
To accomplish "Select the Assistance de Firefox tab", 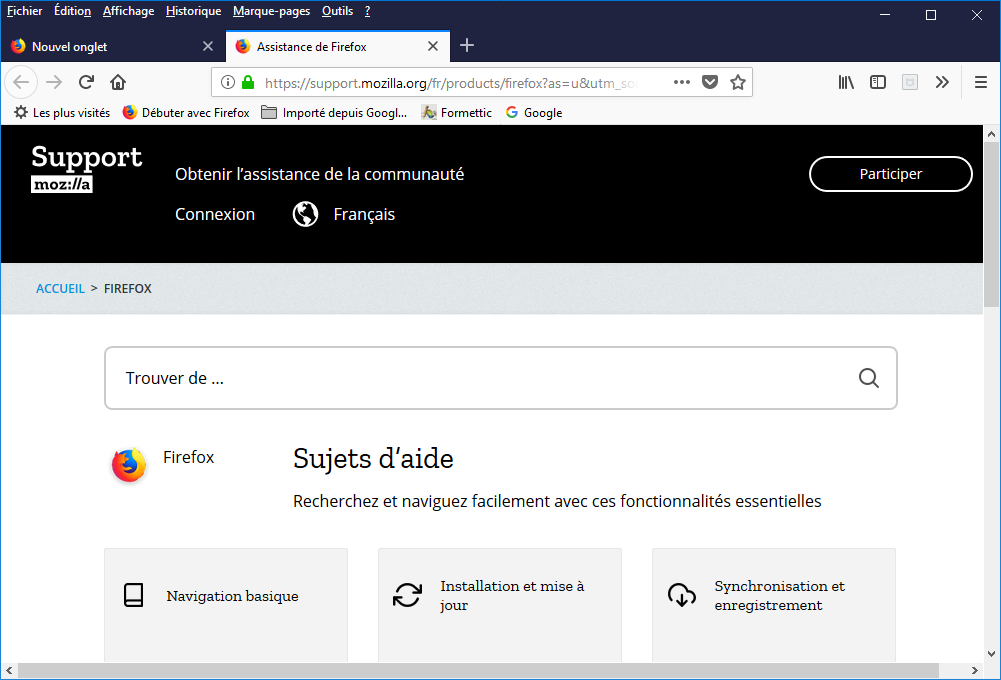I will pos(338,46).
